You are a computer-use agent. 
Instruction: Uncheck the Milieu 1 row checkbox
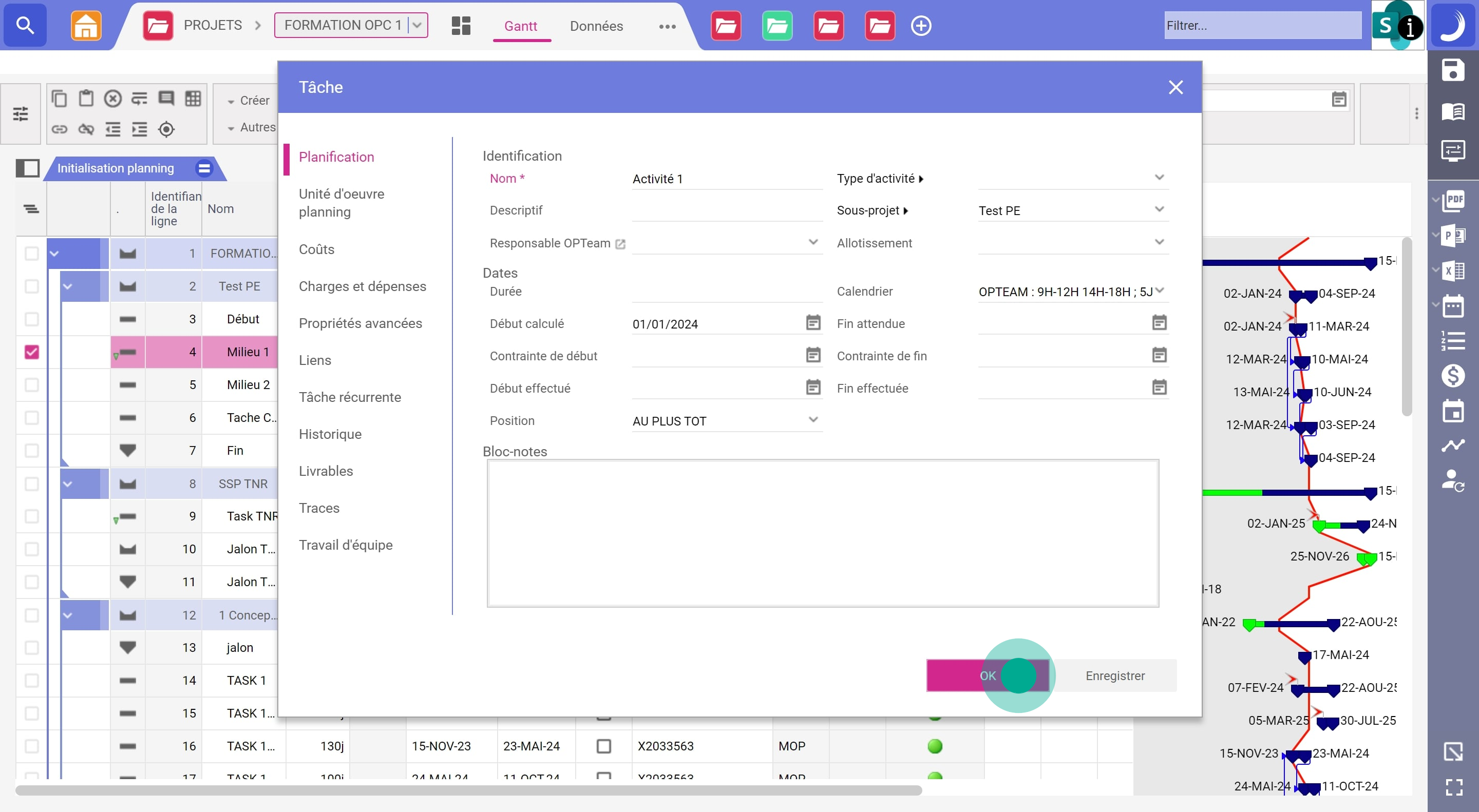(x=31, y=352)
